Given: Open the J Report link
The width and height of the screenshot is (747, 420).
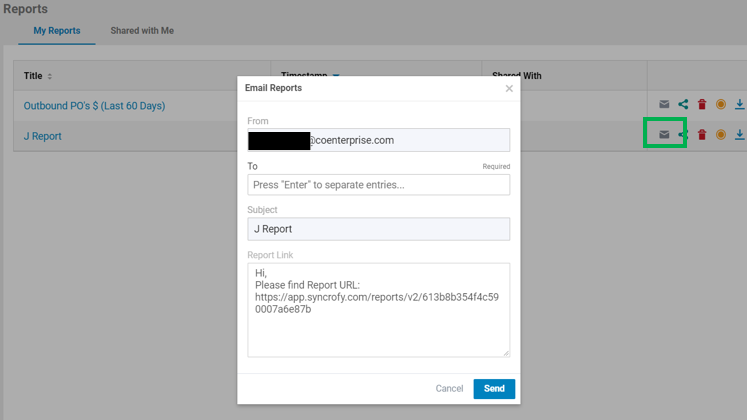Looking at the screenshot, I should point(42,136).
